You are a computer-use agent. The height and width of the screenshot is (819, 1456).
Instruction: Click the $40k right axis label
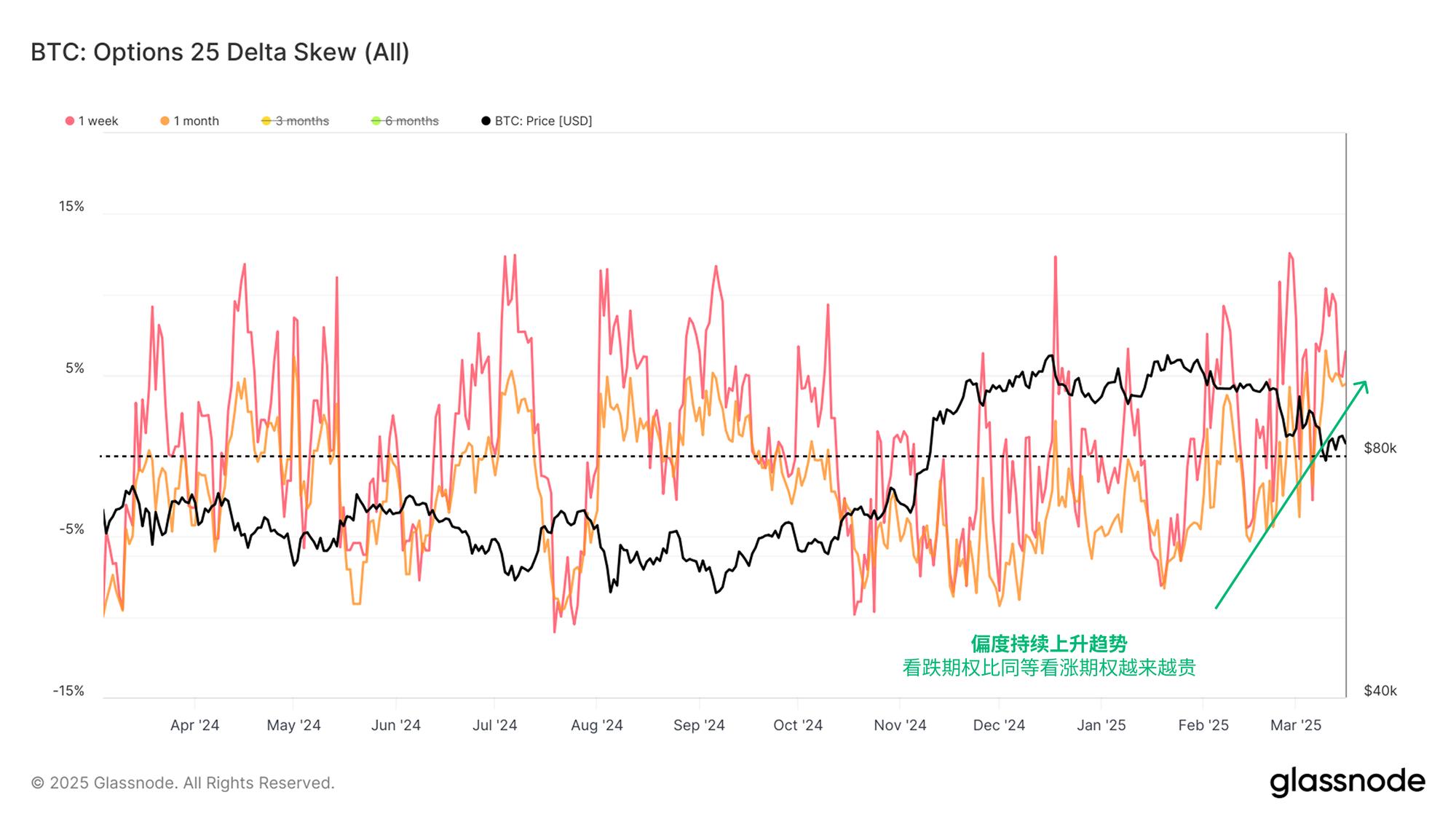[x=1380, y=691]
